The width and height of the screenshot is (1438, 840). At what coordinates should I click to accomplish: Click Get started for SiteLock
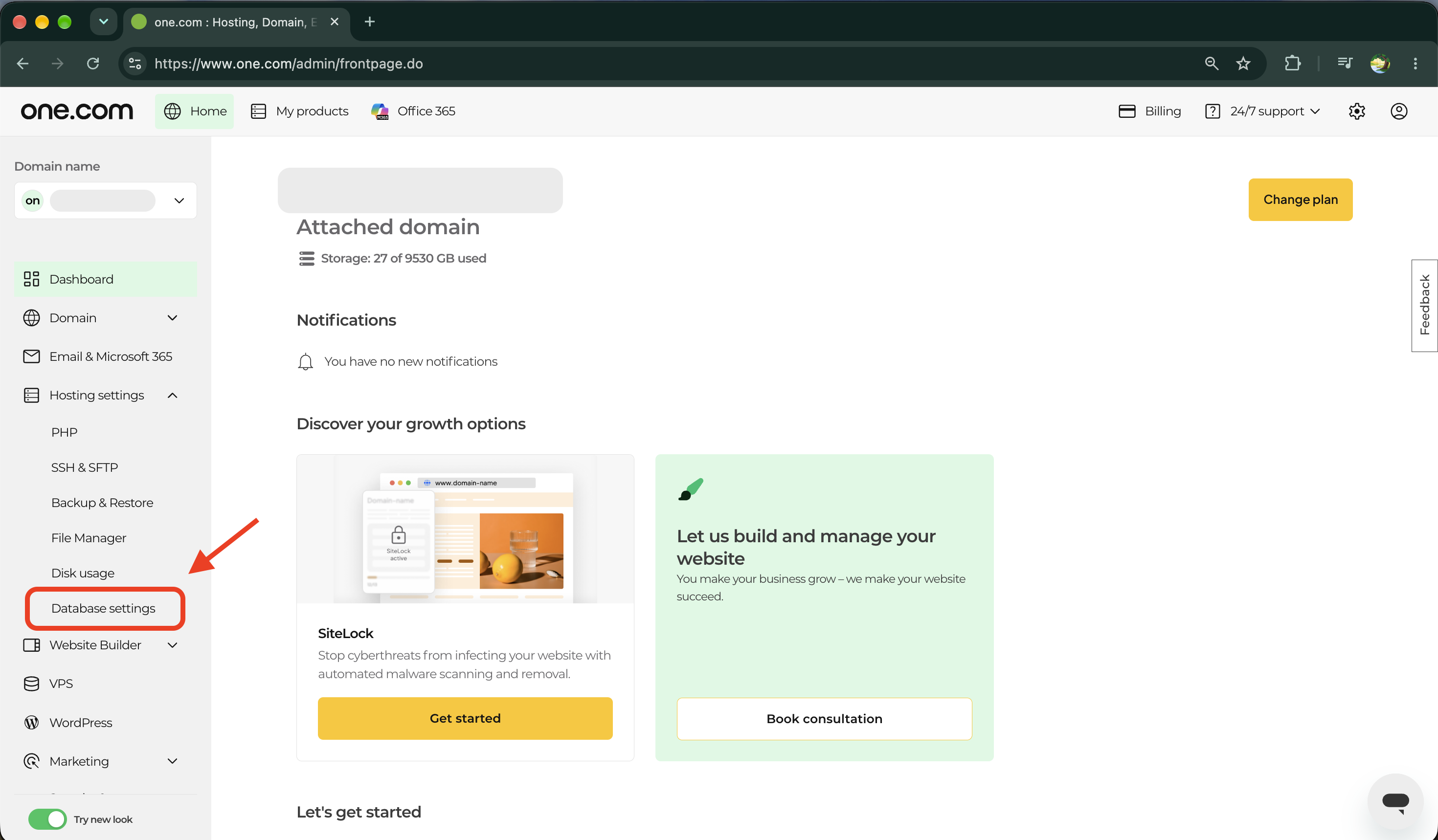click(x=465, y=718)
